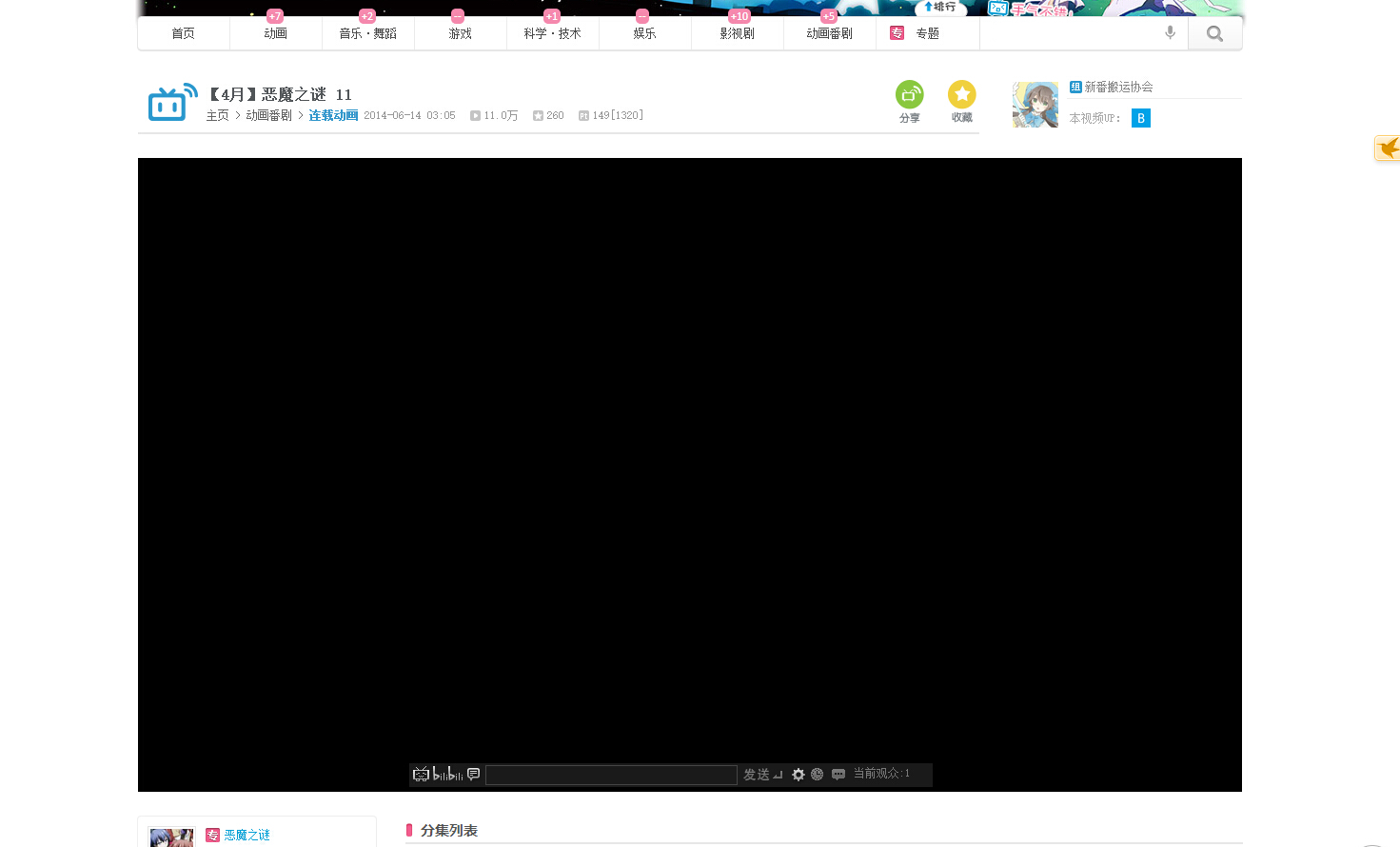The width and height of the screenshot is (1400, 847).
Task: Open the 娱乐 navigation tab
Action: 645,33
